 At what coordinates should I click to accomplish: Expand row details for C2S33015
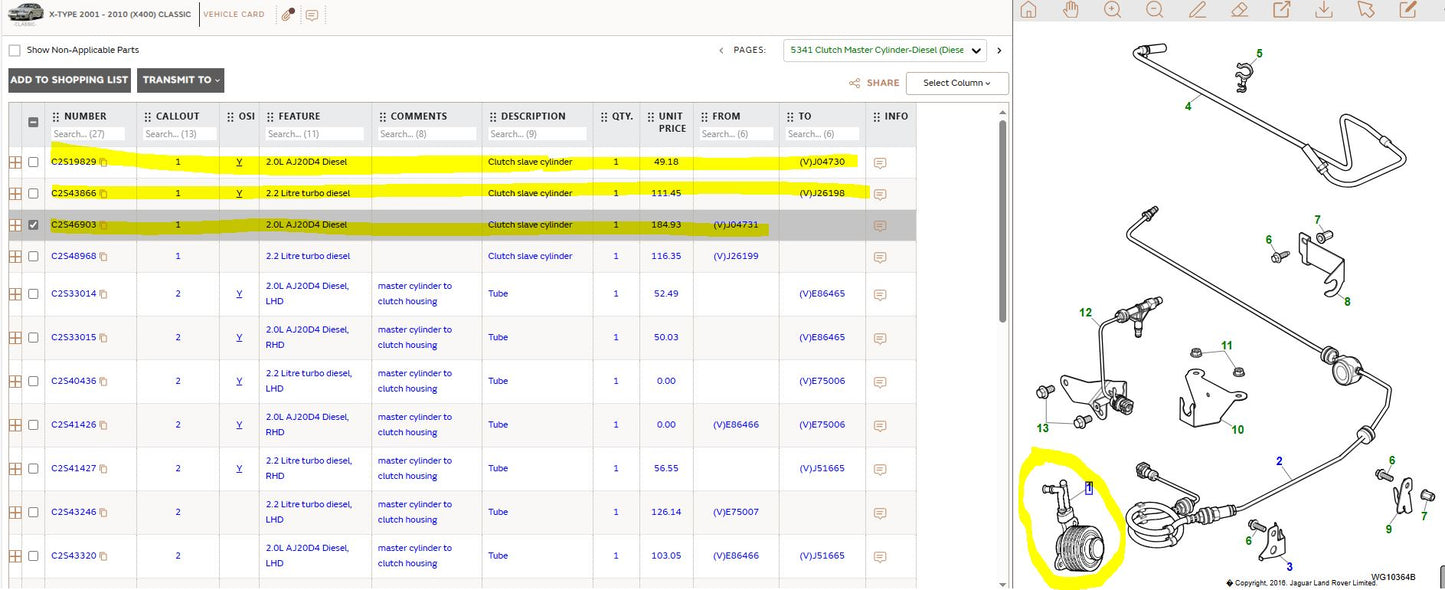[x=15, y=338]
